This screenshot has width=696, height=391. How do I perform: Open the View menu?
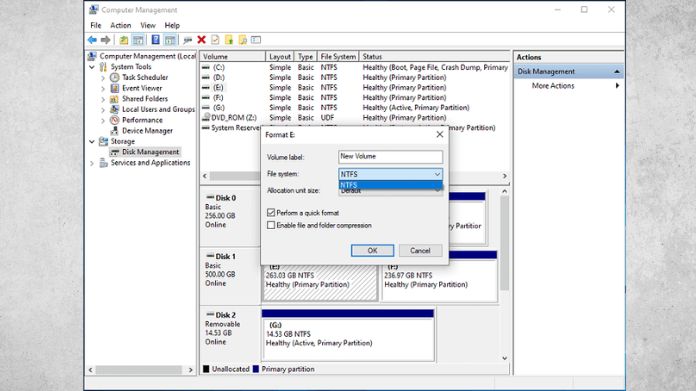148,25
